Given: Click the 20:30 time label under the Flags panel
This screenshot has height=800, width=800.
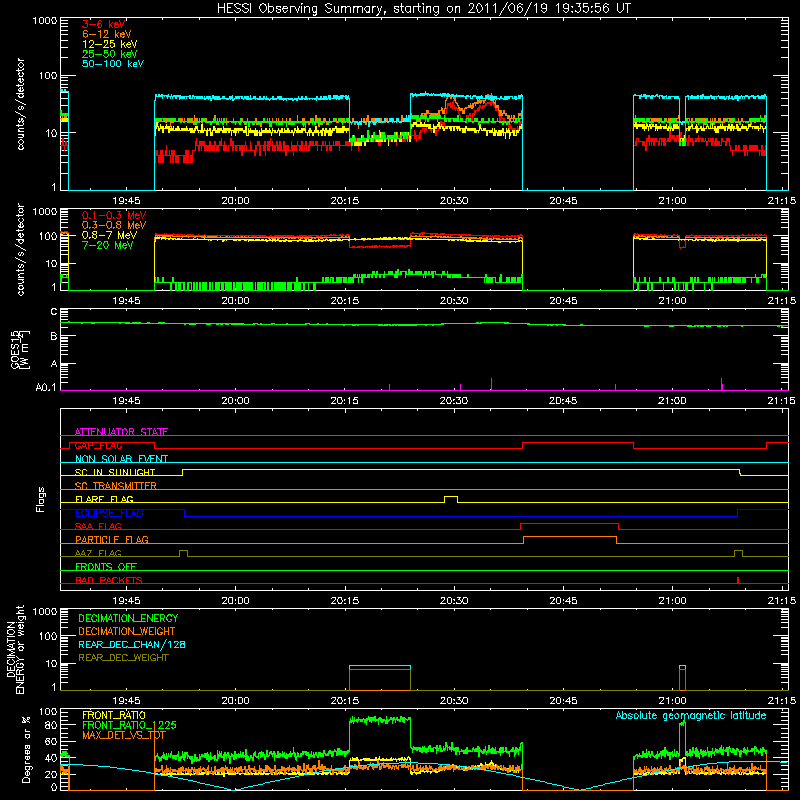Looking at the screenshot, I should (x=454, y=601).
